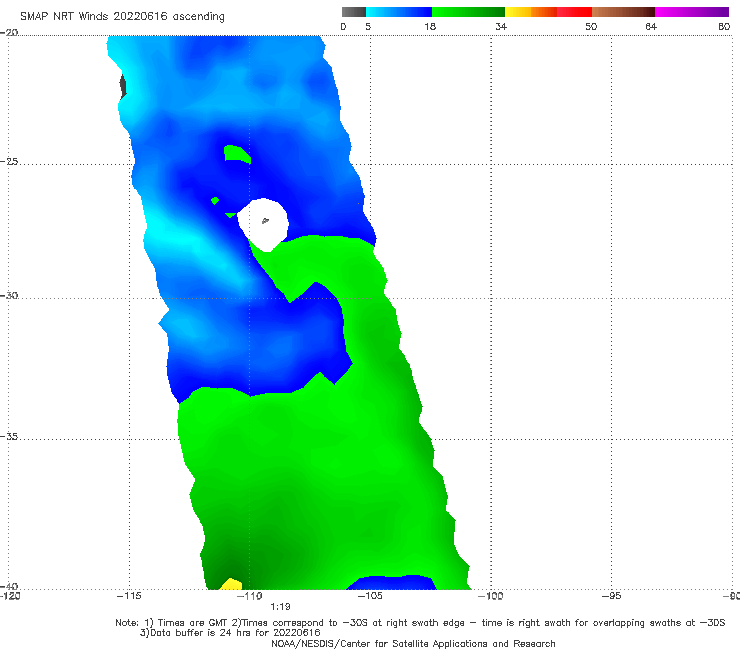Click the small green patch near -25 latitude
This screenshot has width=740, height=650.
click(237, 154)
